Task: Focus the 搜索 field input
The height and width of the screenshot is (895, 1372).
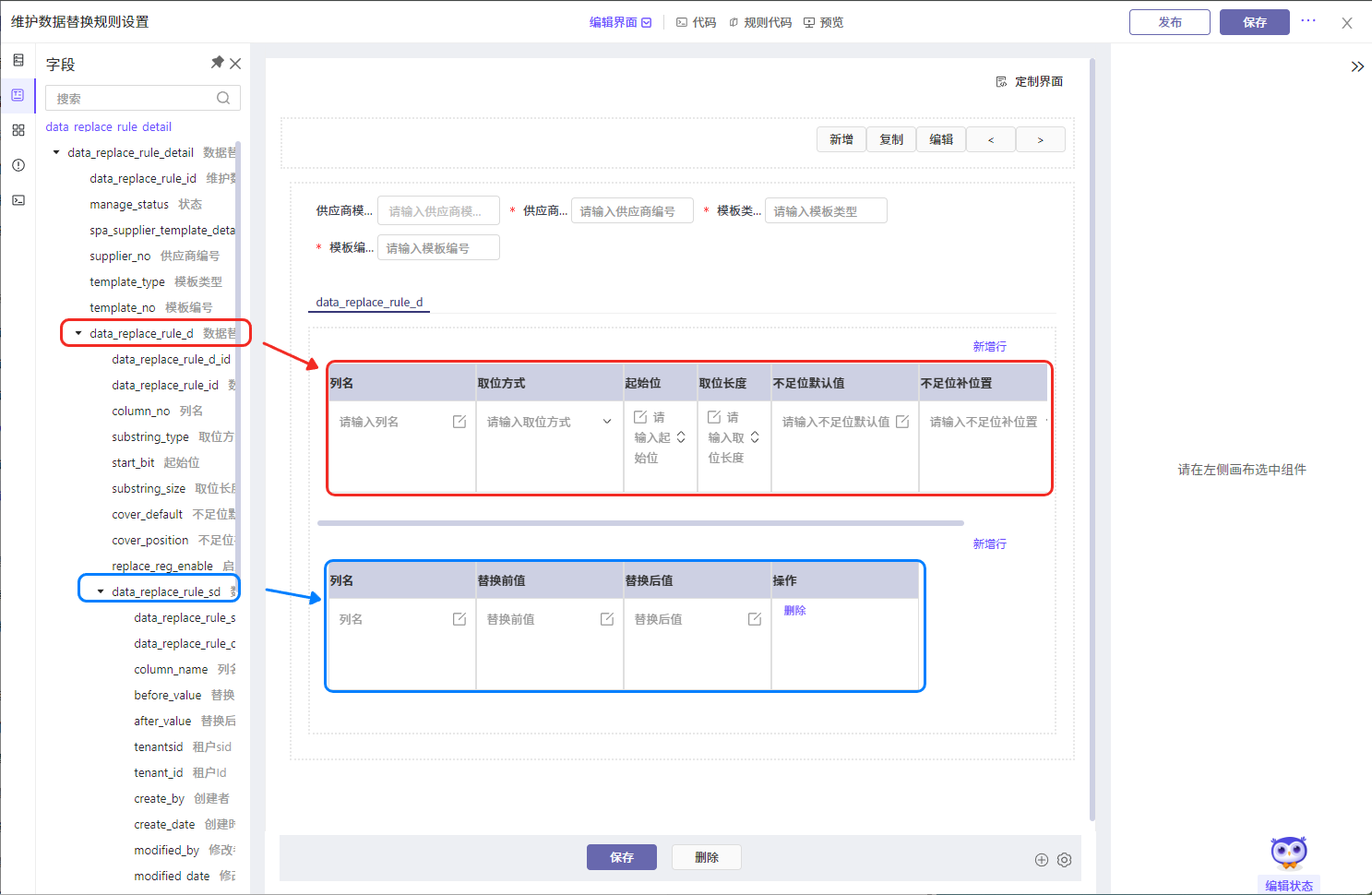Action: click(x=143, y=98)
